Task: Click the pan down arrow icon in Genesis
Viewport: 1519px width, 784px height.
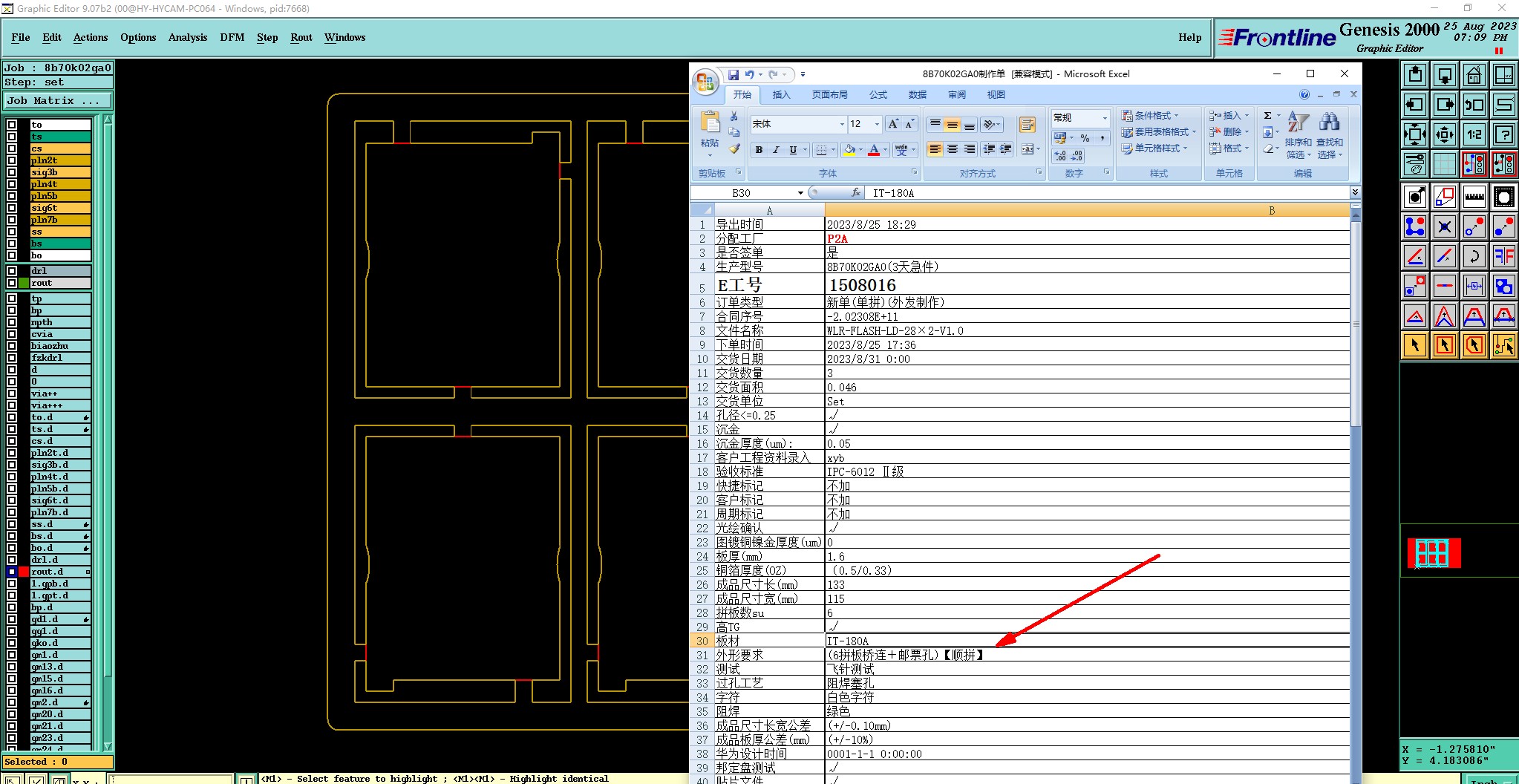Action: pos(1445,75)
